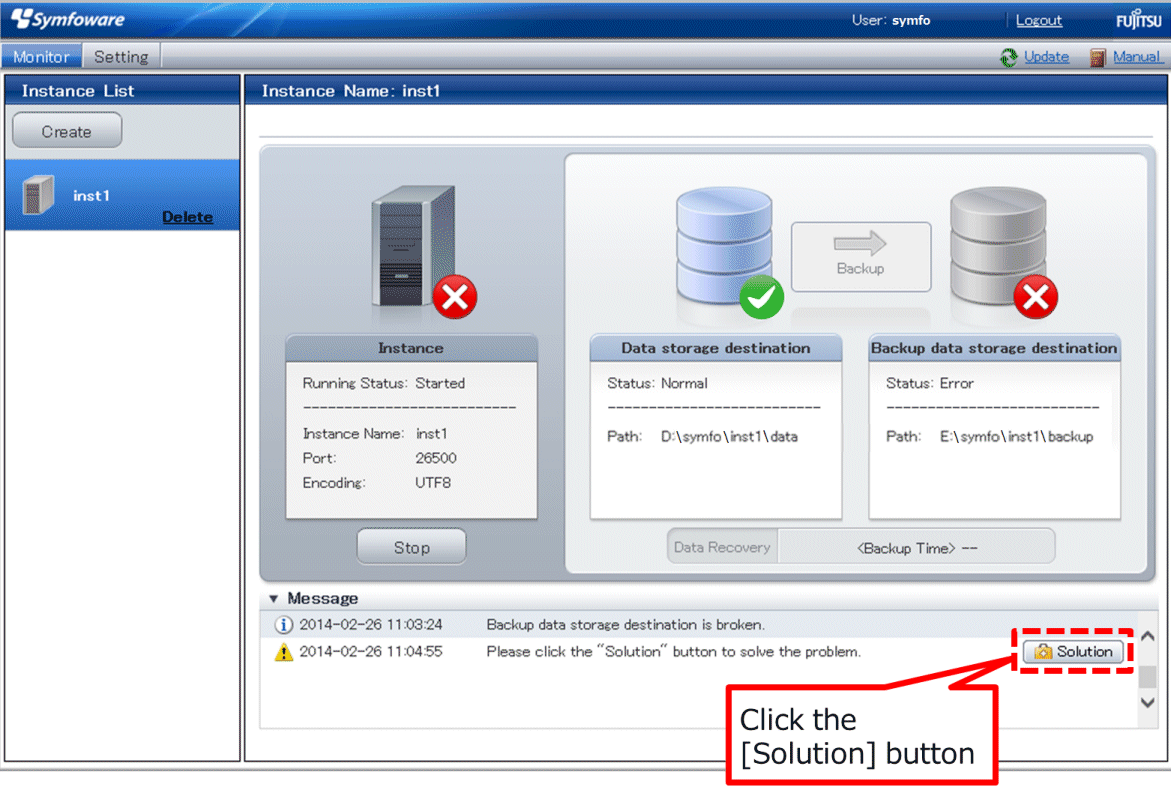1171x787 pixels.
Task: Click the green Update refresh icon
Action: 1009,57
